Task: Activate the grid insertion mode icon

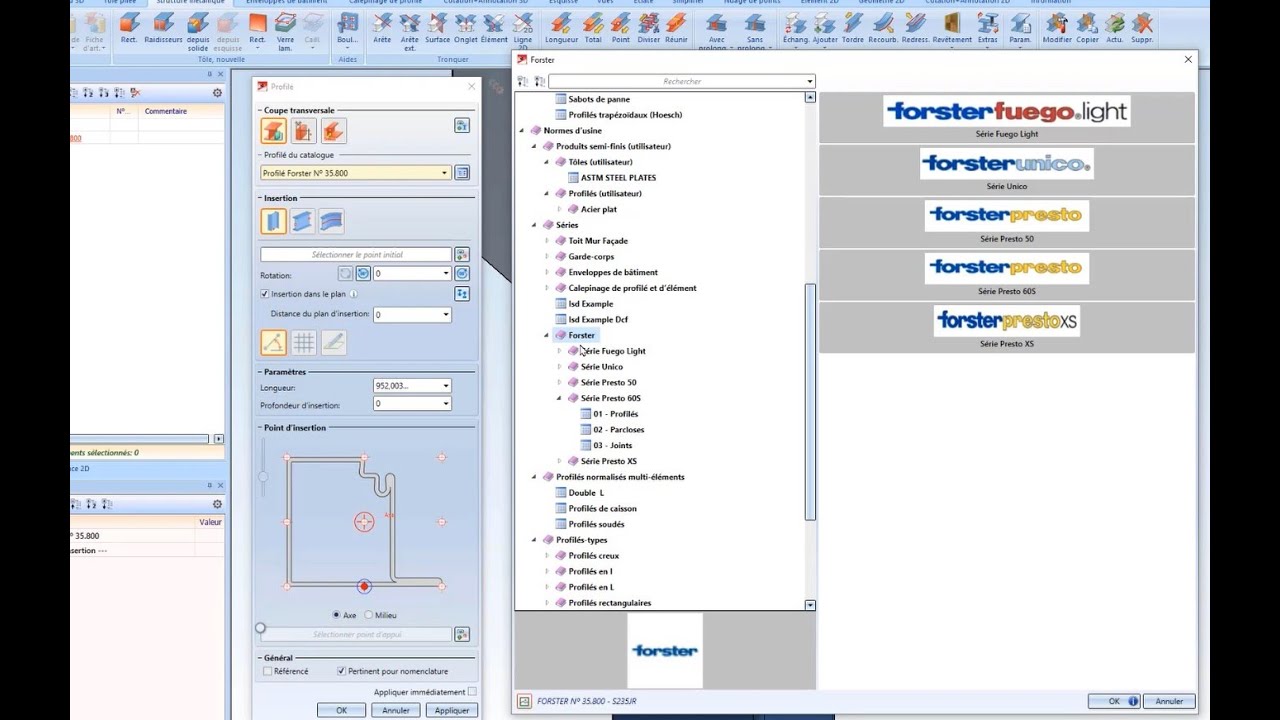Action: pyautogui.click(x=303, y=343)
